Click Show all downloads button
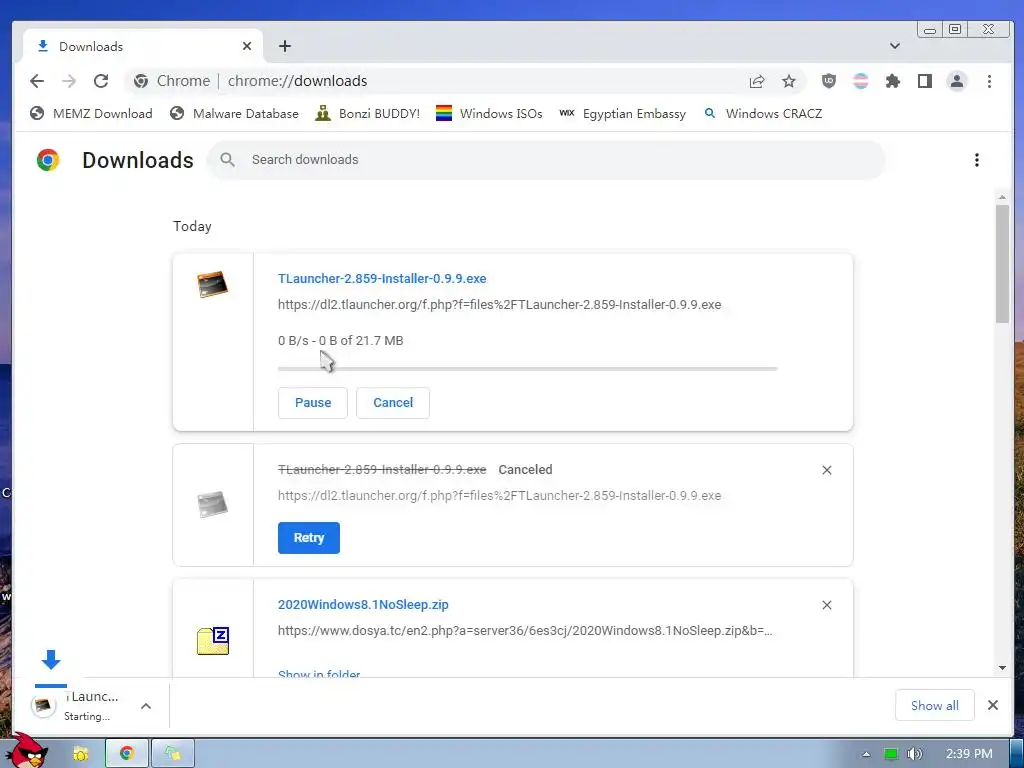The image size is (1024, 768). click(935, 706)
